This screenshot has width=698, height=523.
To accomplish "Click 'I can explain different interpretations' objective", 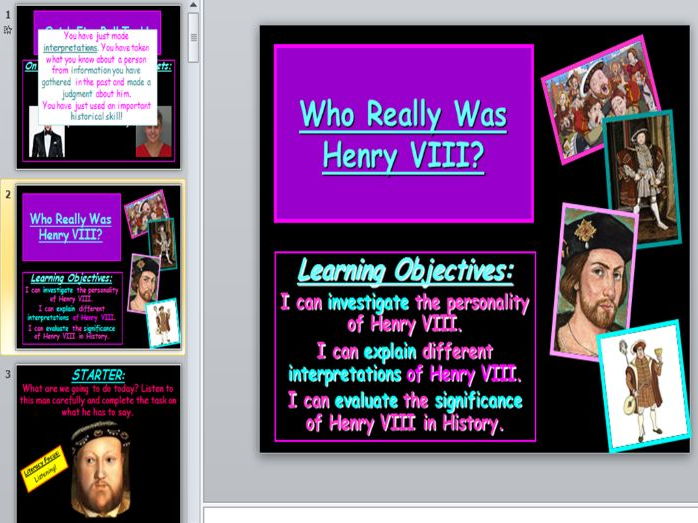I will point(404,363).
